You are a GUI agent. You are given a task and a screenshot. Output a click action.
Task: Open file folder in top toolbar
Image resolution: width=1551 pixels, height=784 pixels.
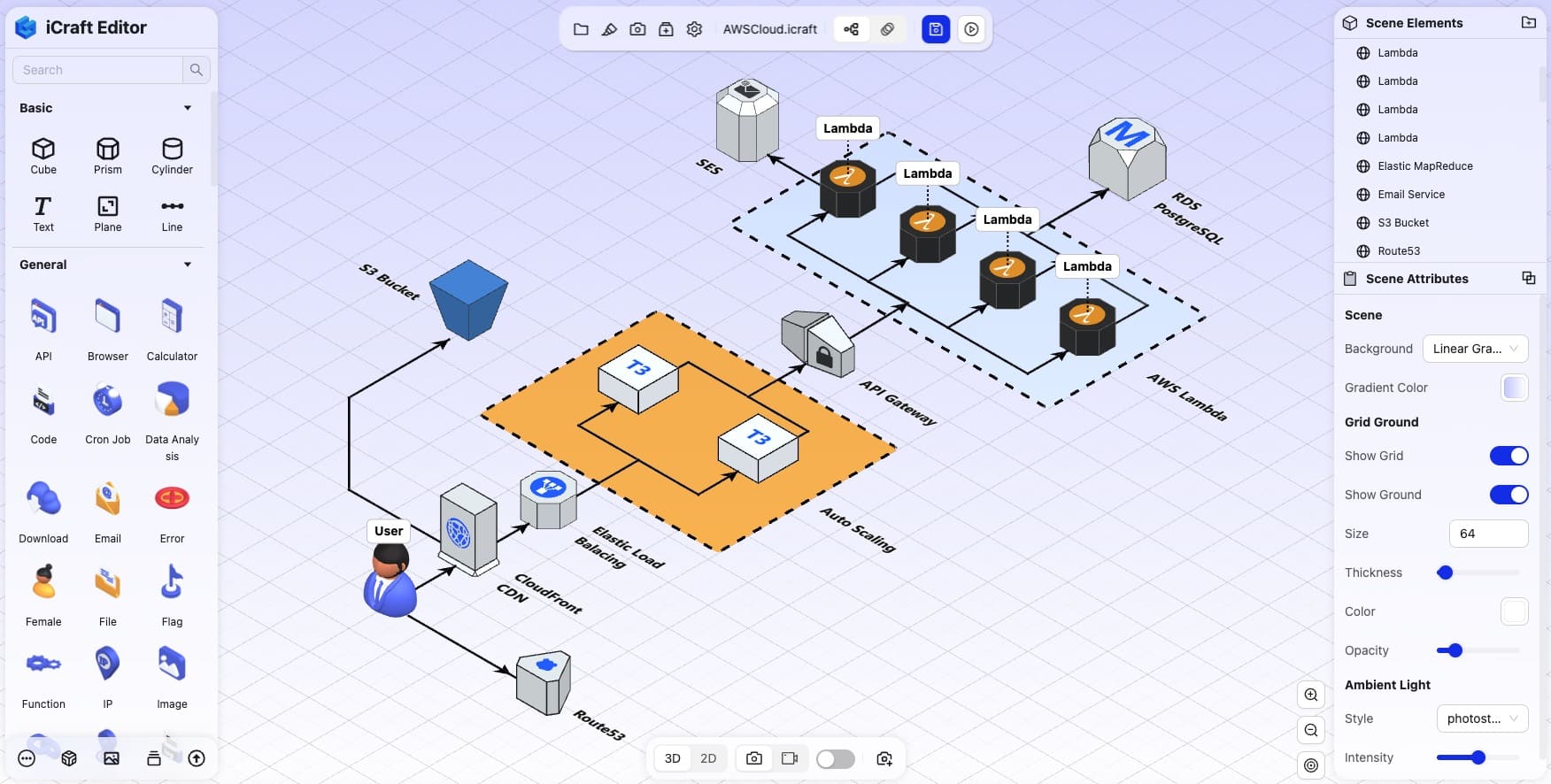(x=581, y=29)
